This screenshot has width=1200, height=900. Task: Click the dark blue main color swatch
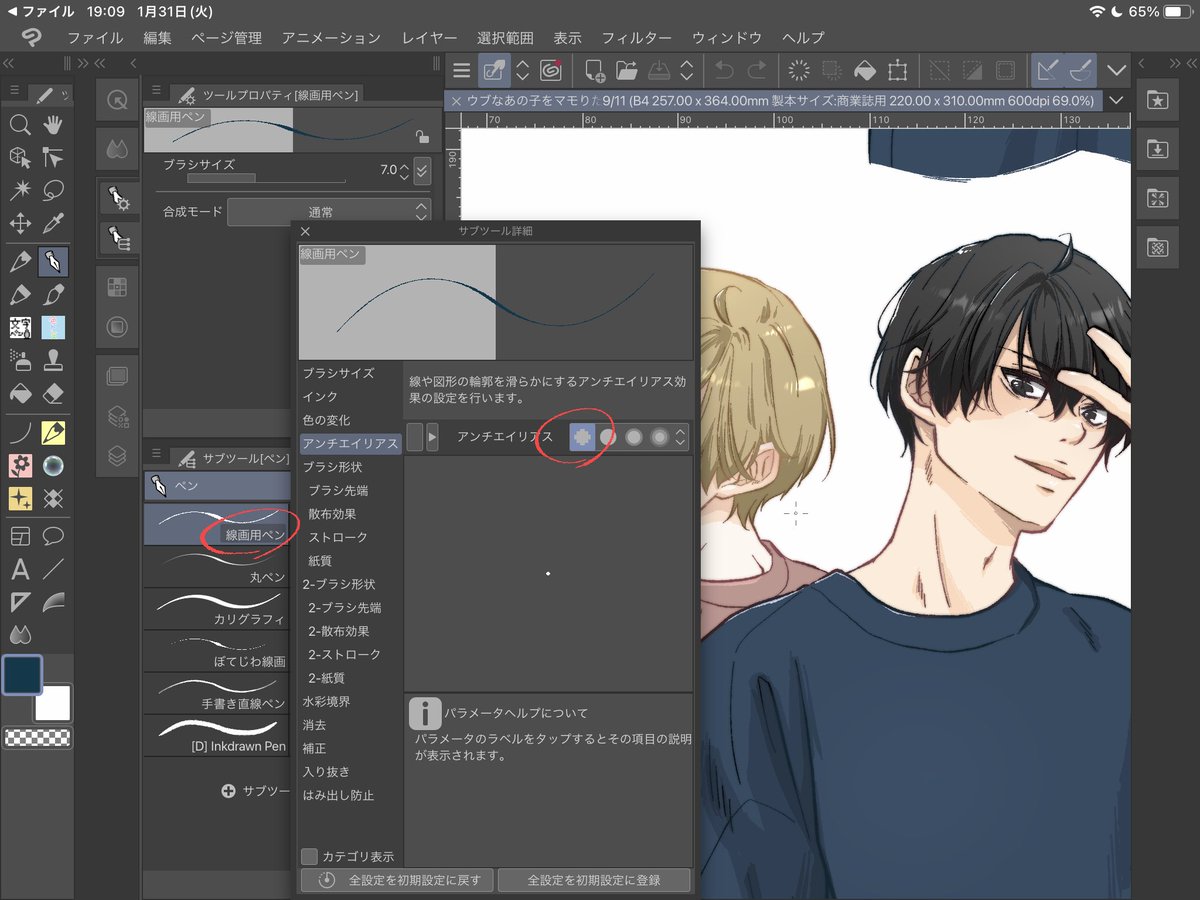click(22, 675)
